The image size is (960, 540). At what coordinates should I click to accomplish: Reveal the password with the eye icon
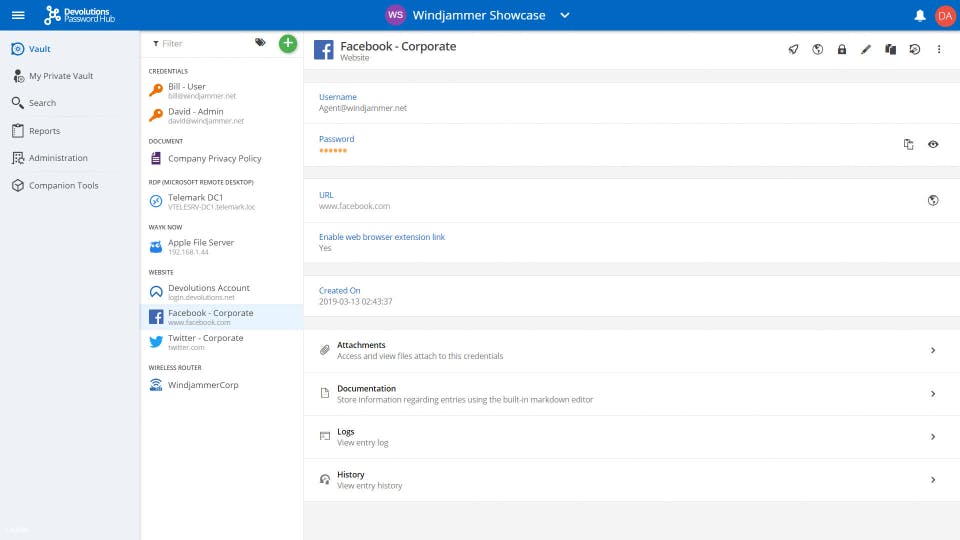click(933, 144)
